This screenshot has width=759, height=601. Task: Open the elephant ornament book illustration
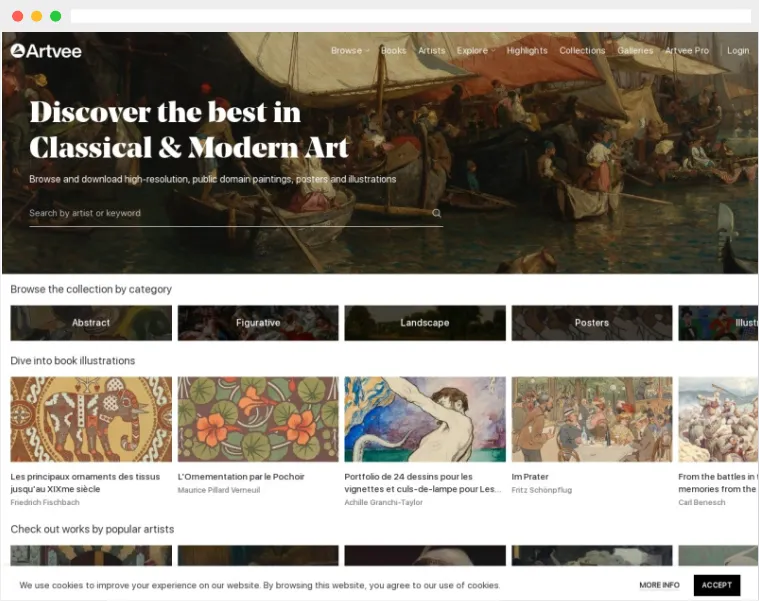tap(91, 419)
